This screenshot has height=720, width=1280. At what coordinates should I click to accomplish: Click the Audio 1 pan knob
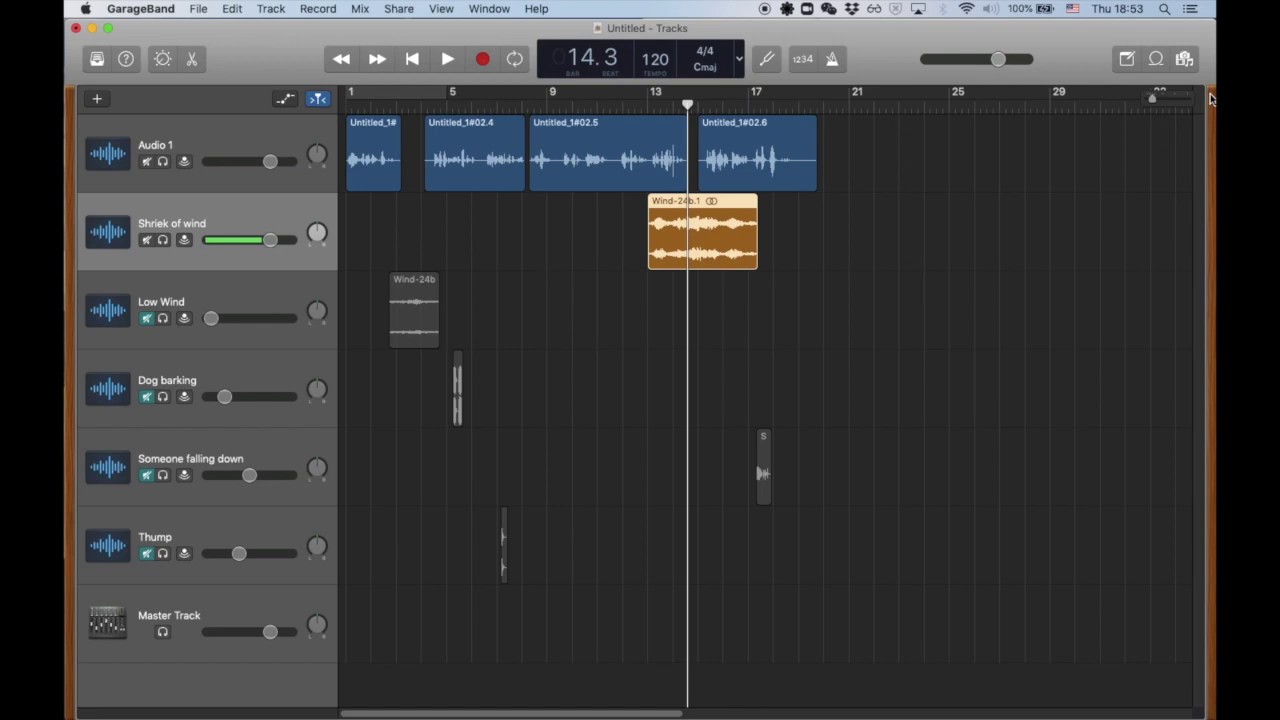pos(317,154)
